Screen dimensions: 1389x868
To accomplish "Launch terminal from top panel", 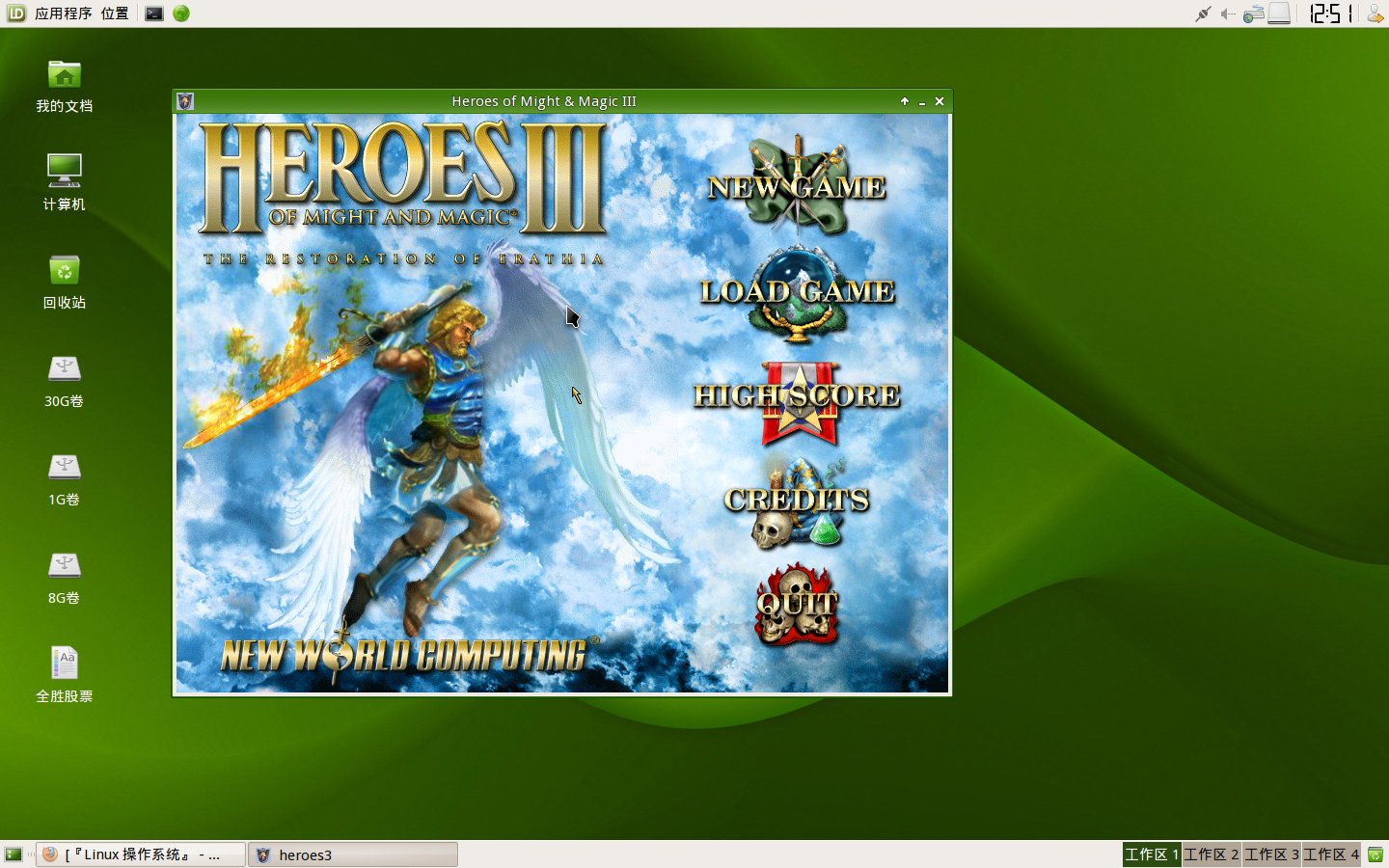I will [x=154, y=14].
